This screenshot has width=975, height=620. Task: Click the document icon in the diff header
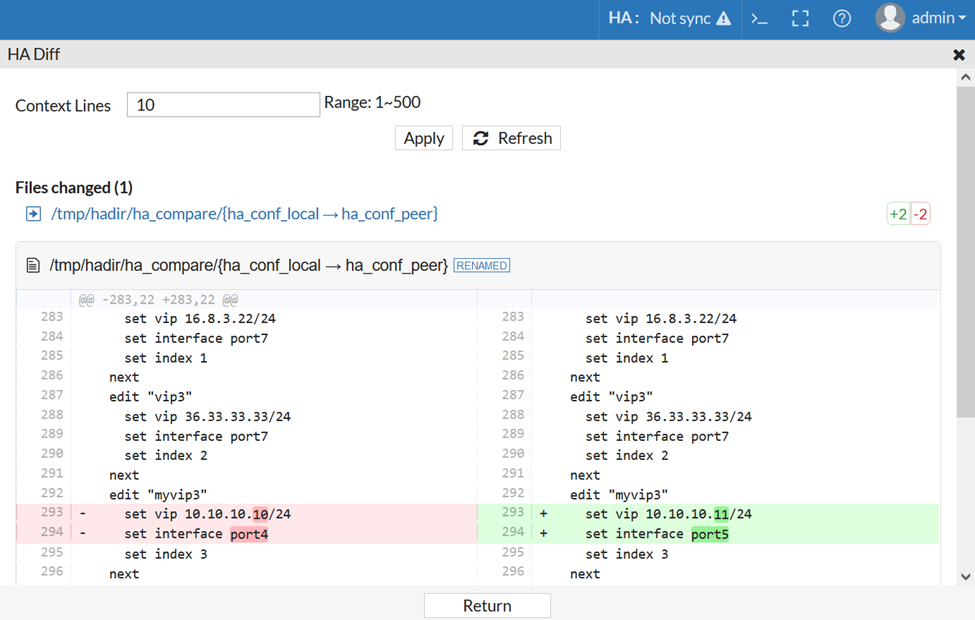(35, 264)
